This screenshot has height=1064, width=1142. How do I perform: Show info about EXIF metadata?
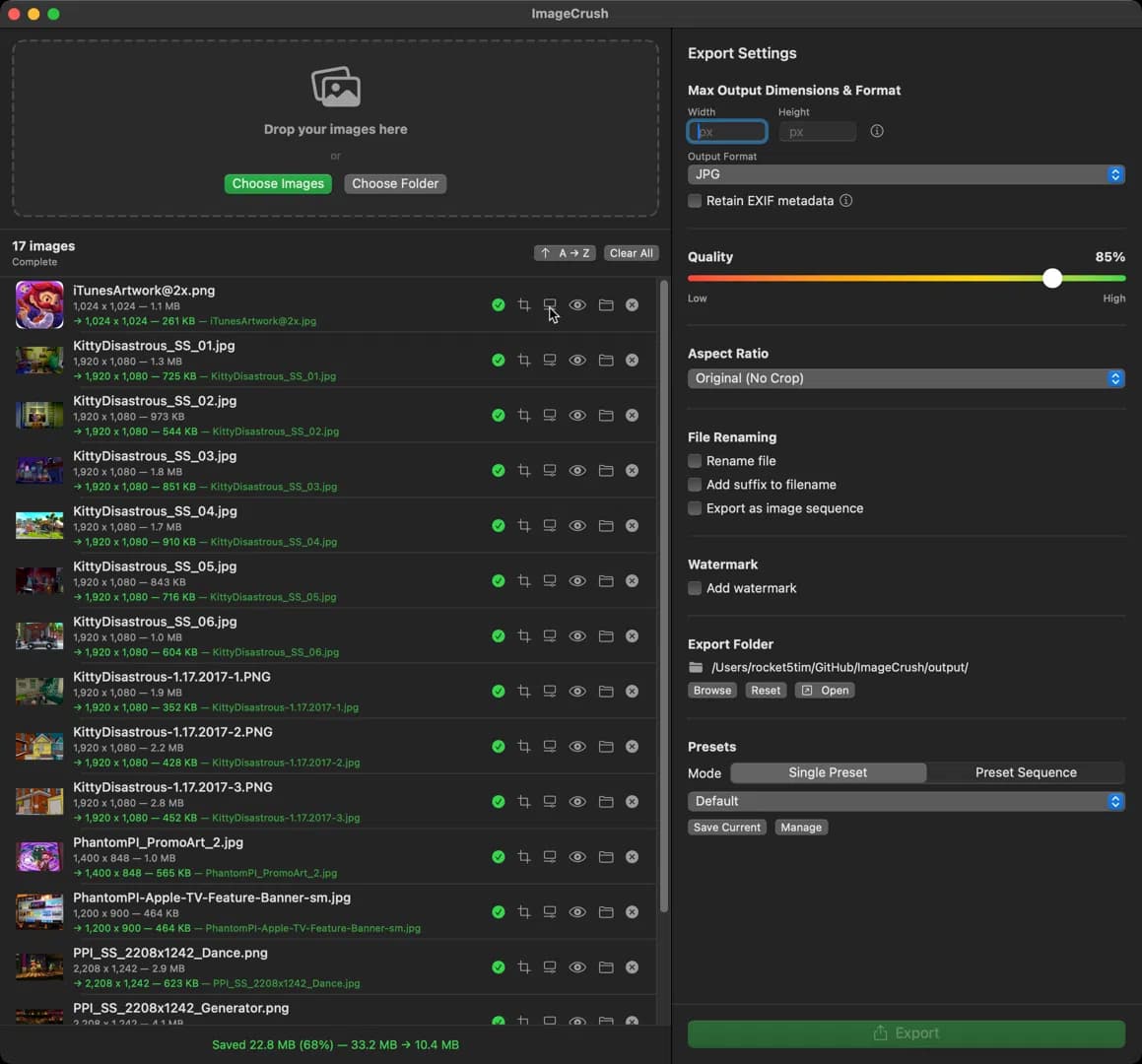845,200
